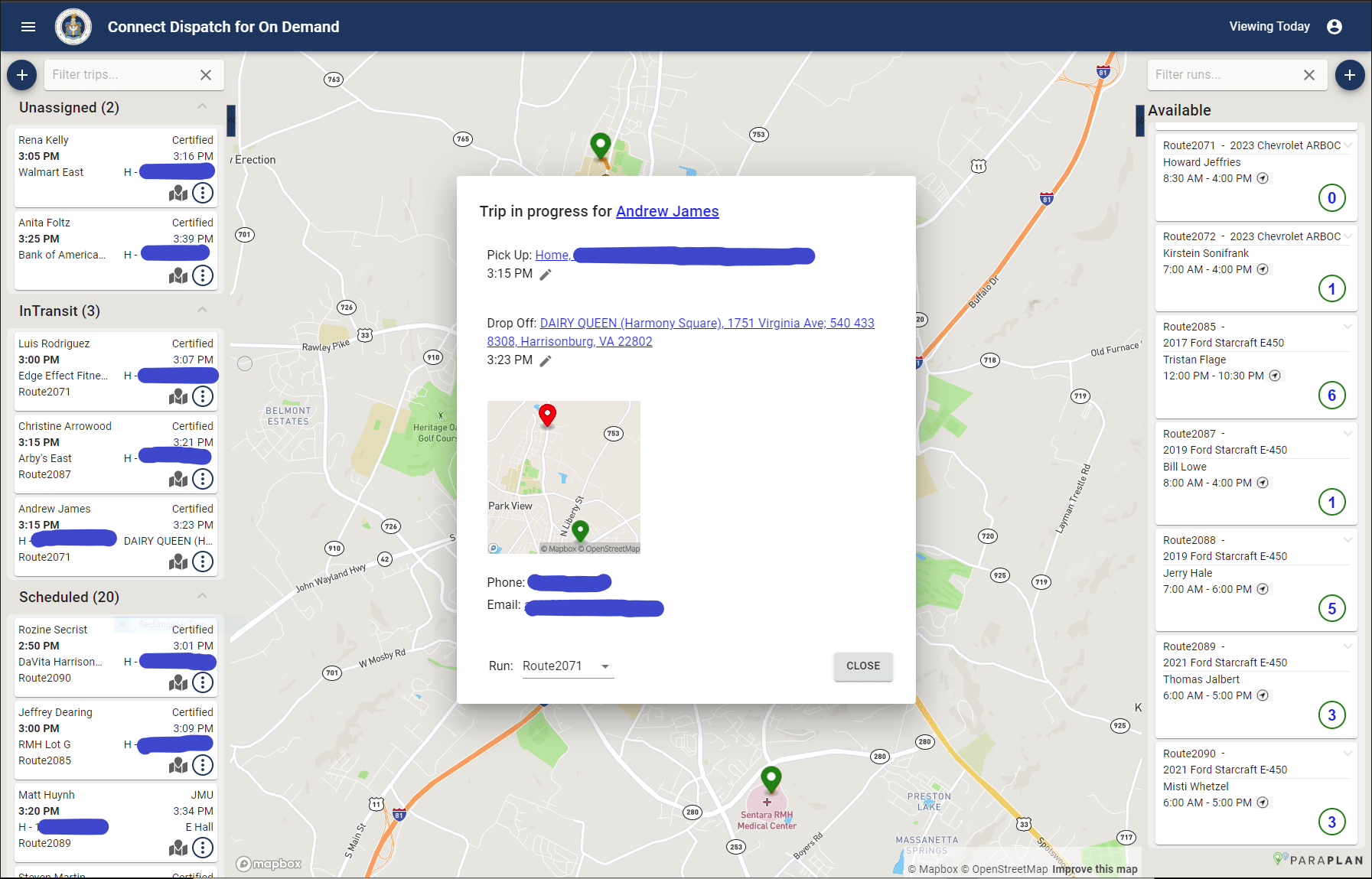Image resolution: width=1372 pixels, height=879 pixels.
Task: Toggle the left trips panel handle
Action: [231, 121]
